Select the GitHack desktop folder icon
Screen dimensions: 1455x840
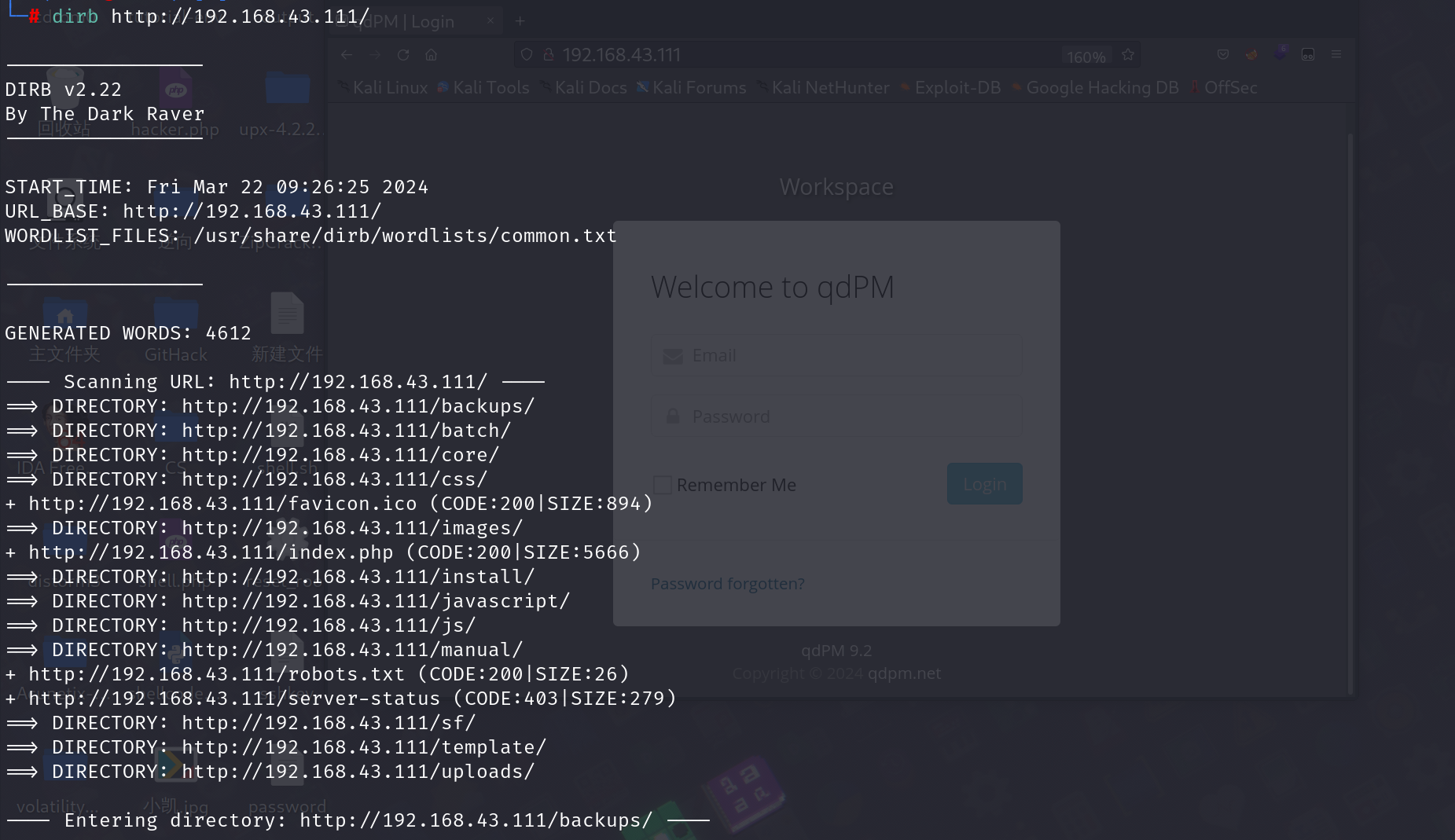176,330
